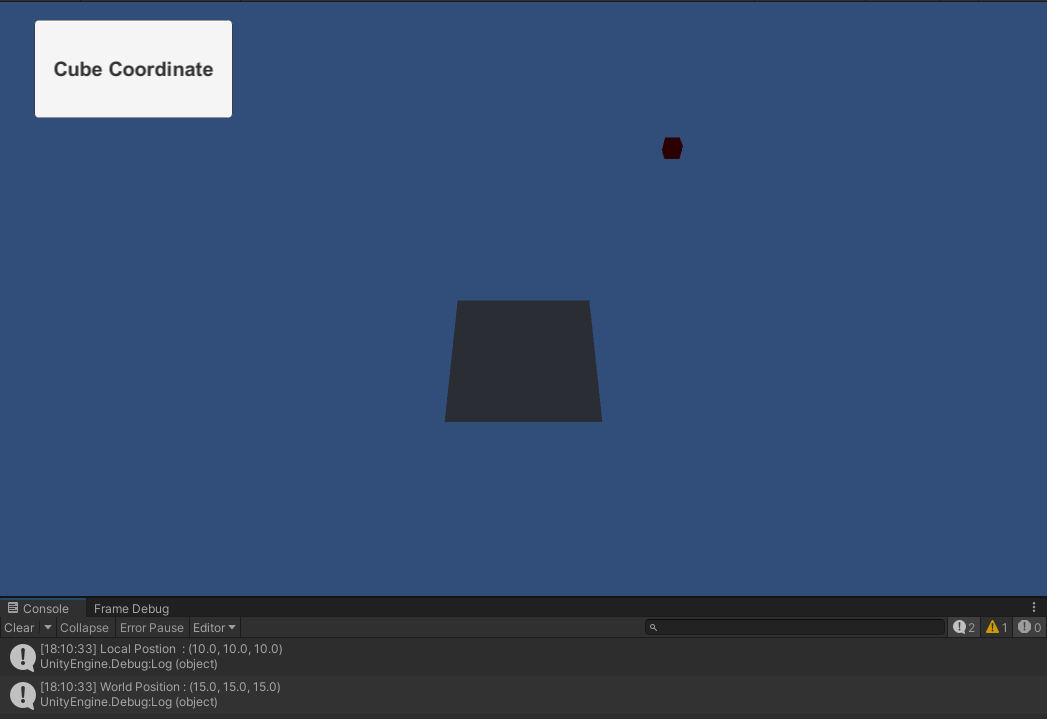The width and height of the screenshot is (1047, 719).
Task: Click the Cube Coordinate button
Action: tap(134, 69)
